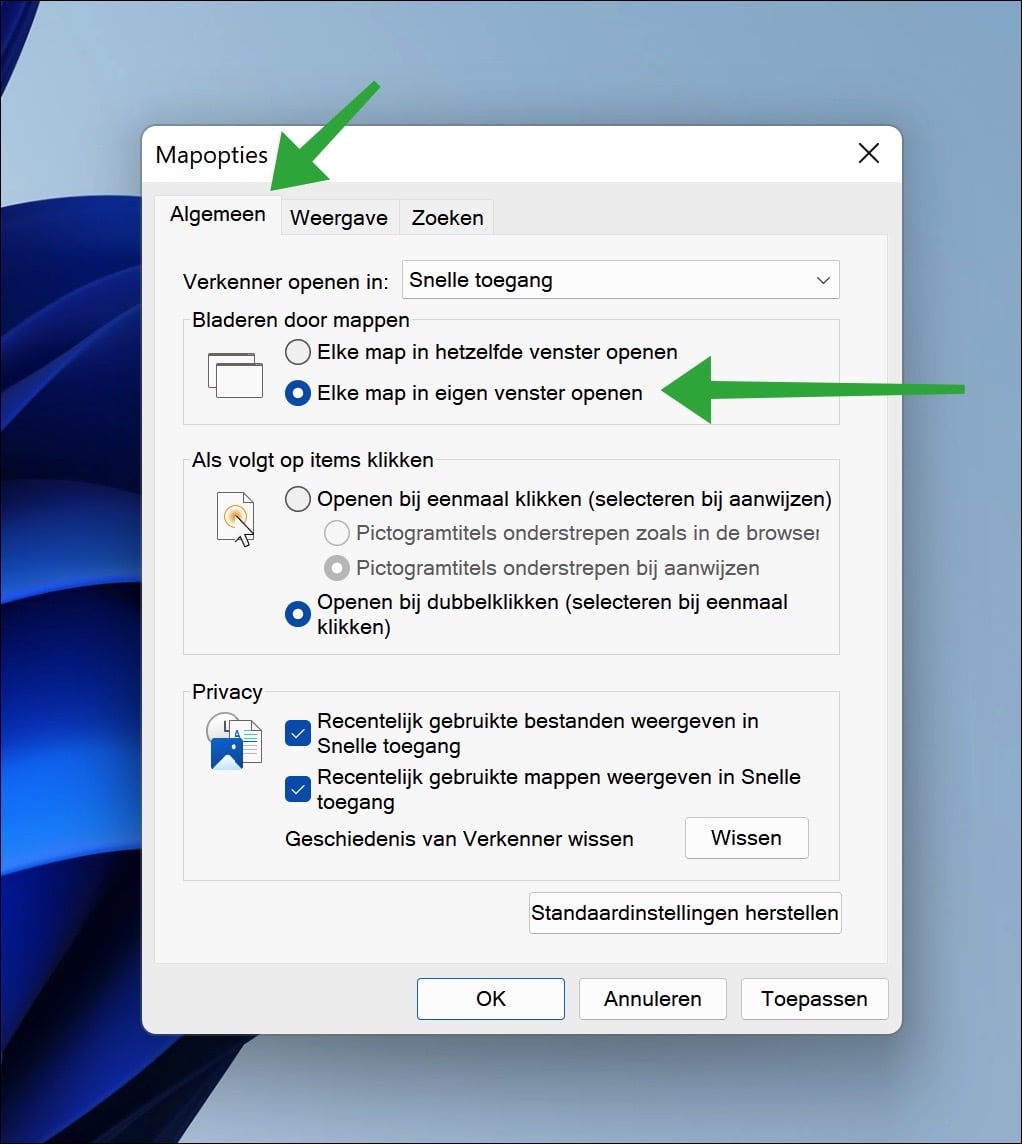Uncheck 'Recentelijk gebruikte mappen weergeven' checkbox

coord(298,789)
